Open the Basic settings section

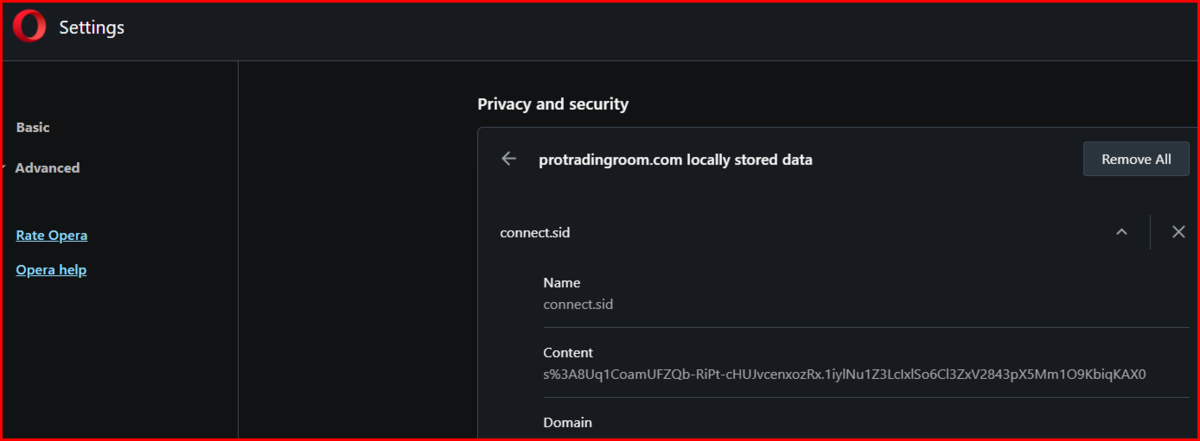[x=33, y=128]
